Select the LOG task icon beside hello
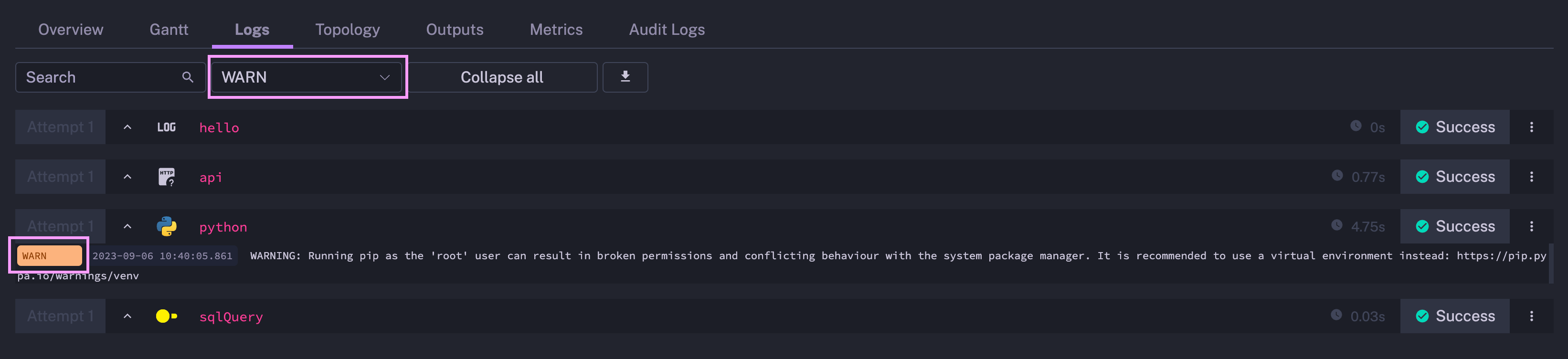The width and height of the screenshot is (1568, 359). coord(166,127)
